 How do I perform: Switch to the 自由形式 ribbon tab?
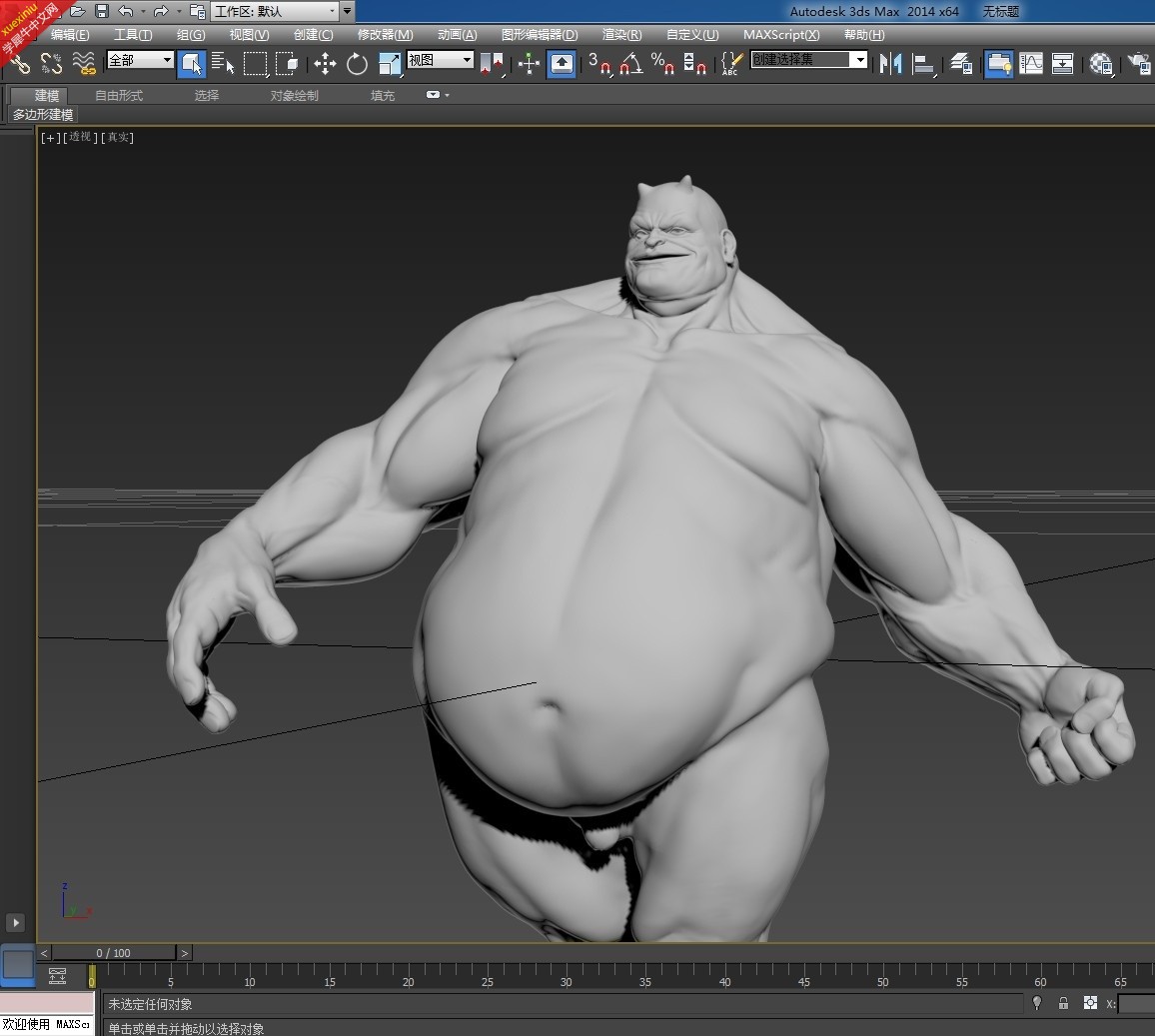(119, 95)
